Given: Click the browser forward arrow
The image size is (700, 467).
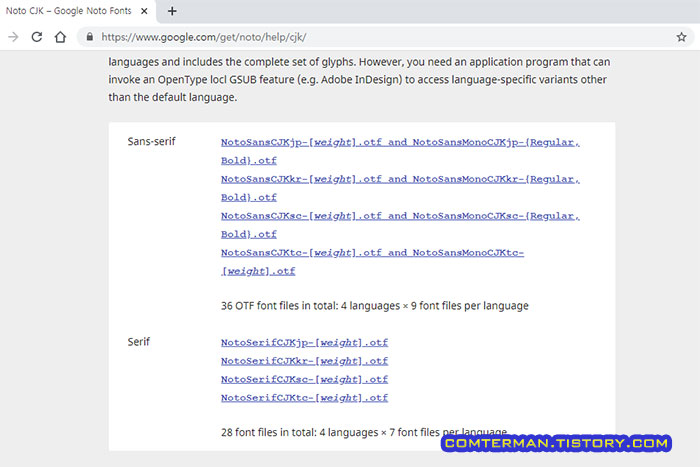Looking at the screenshot, I should (x=13, y=37).
